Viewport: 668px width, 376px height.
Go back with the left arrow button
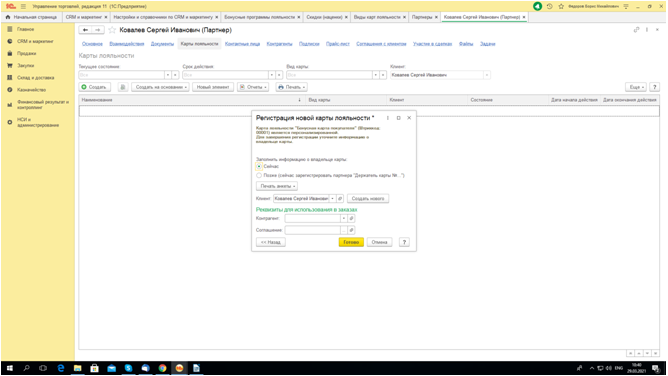coord(86,30)
